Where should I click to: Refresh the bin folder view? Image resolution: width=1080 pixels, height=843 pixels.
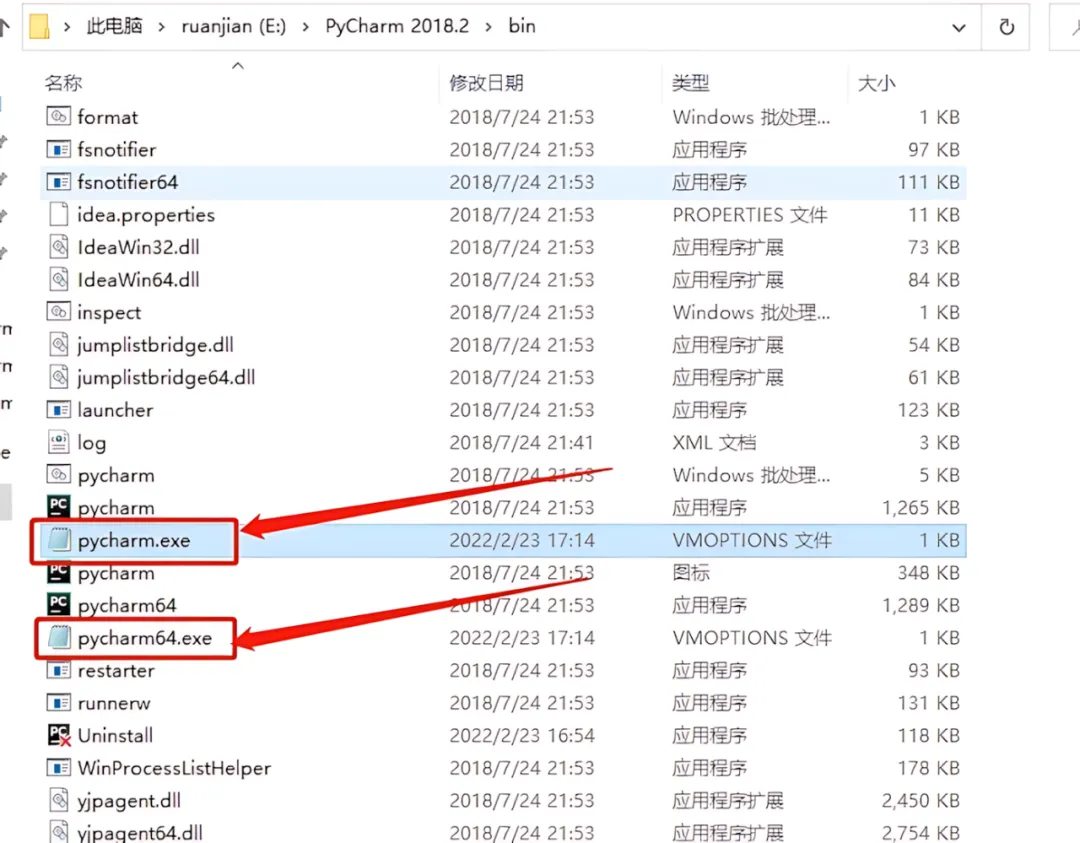tap(1006, 27)
